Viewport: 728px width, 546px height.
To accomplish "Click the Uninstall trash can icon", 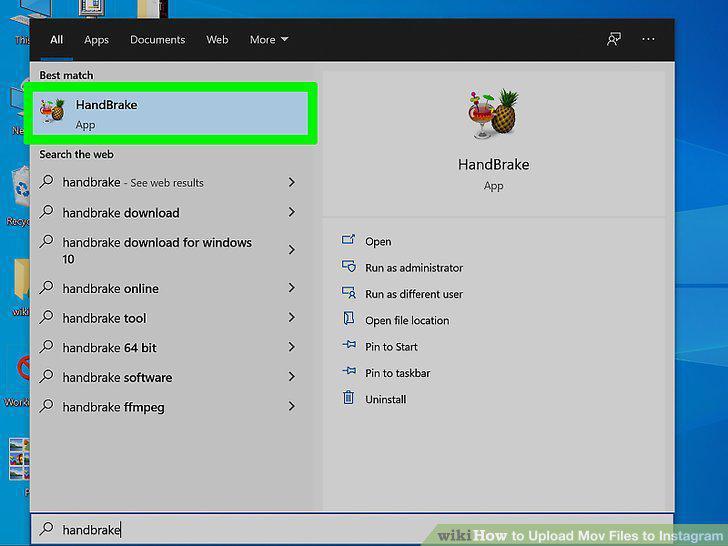I will pyautogui.click(x=348, y=397).
